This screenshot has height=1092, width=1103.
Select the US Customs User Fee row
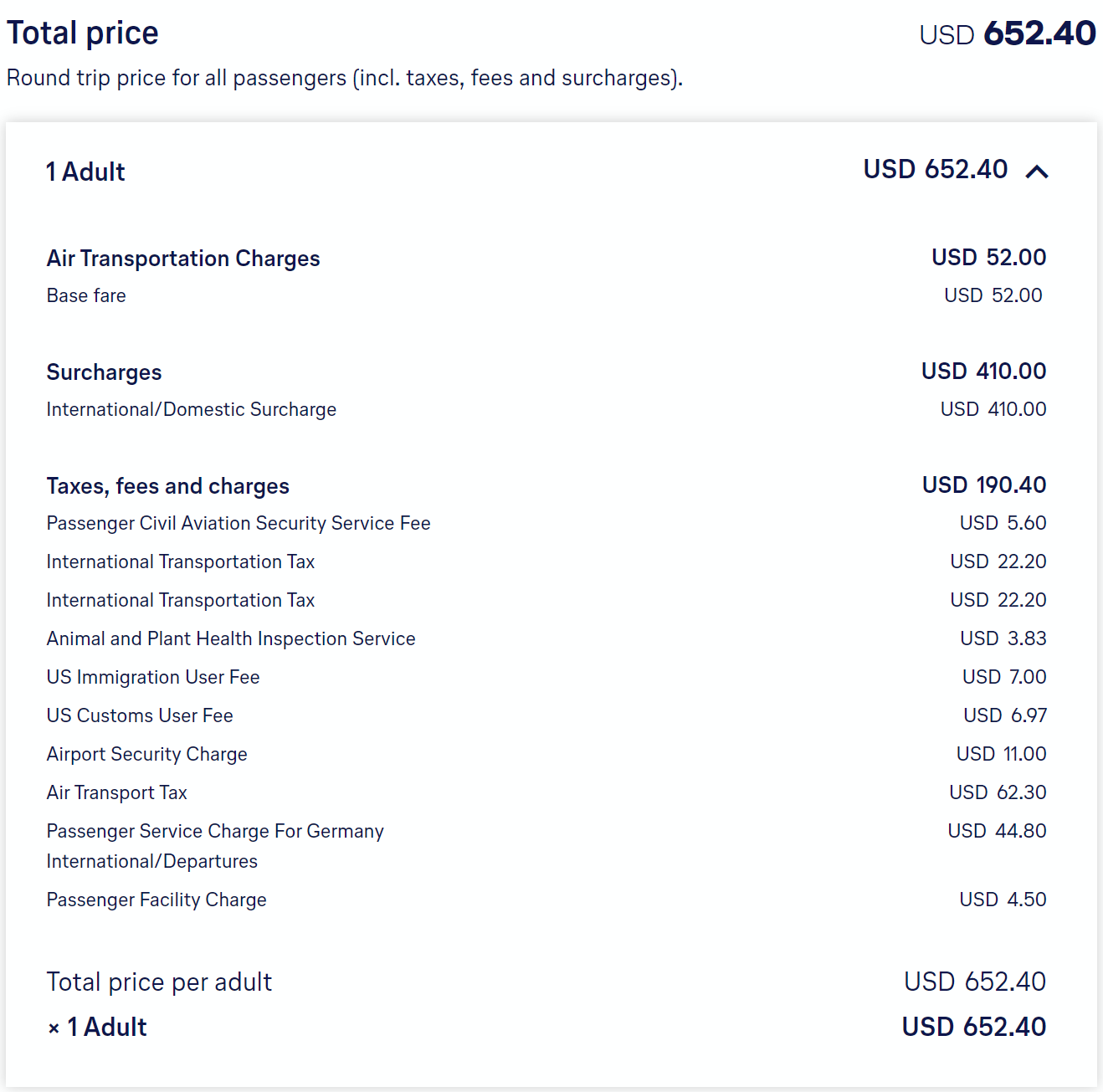point(140,715)
